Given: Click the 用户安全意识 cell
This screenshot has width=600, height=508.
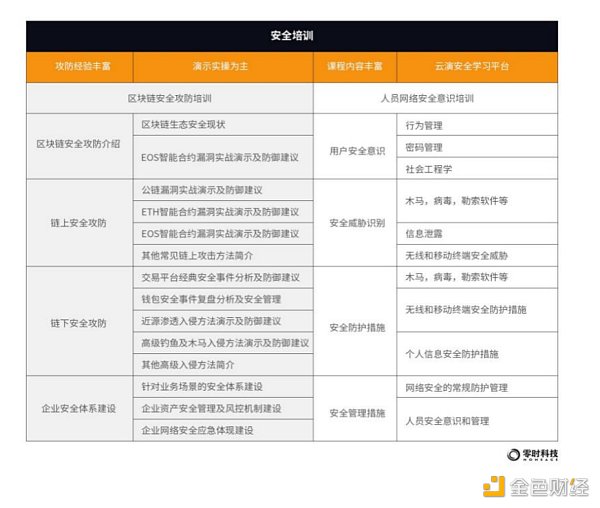Looking at the screenshot, I should pos(355,151).
